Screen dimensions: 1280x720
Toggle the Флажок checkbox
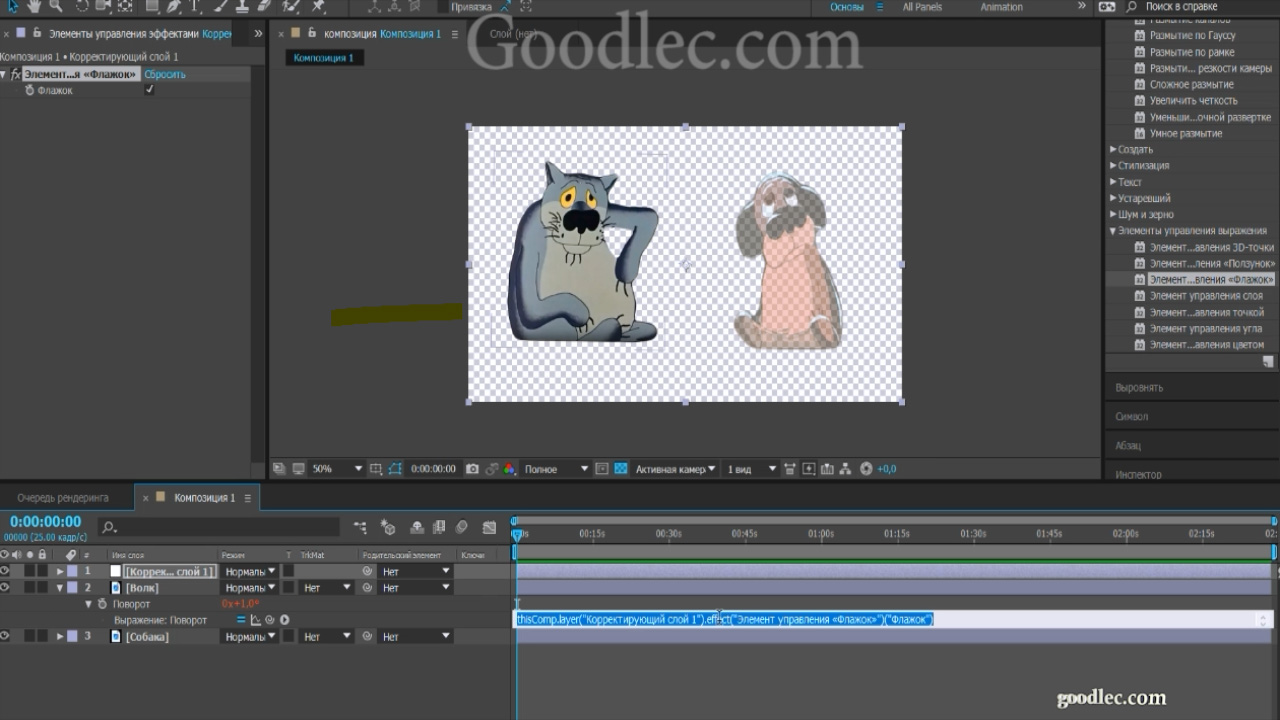149,90
